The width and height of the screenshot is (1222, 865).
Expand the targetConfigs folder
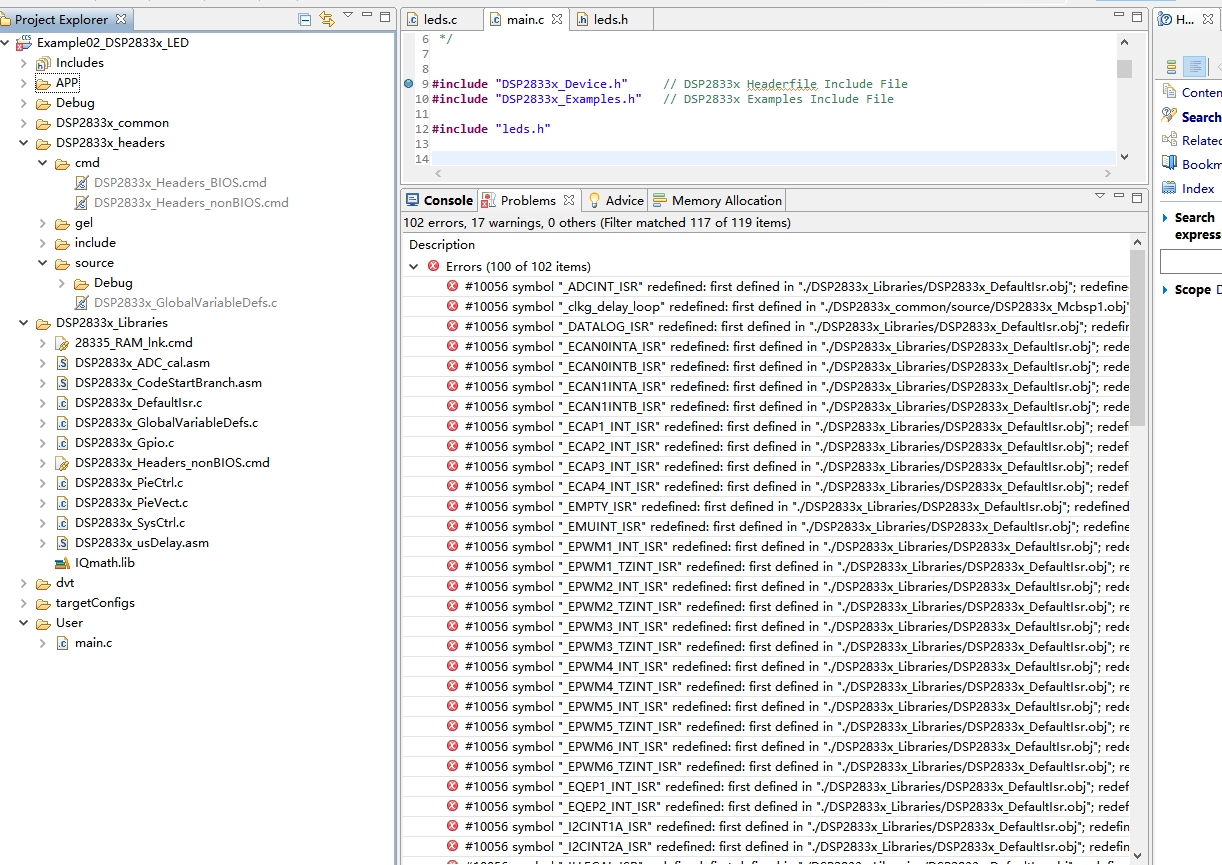click(x=24, y=603)
